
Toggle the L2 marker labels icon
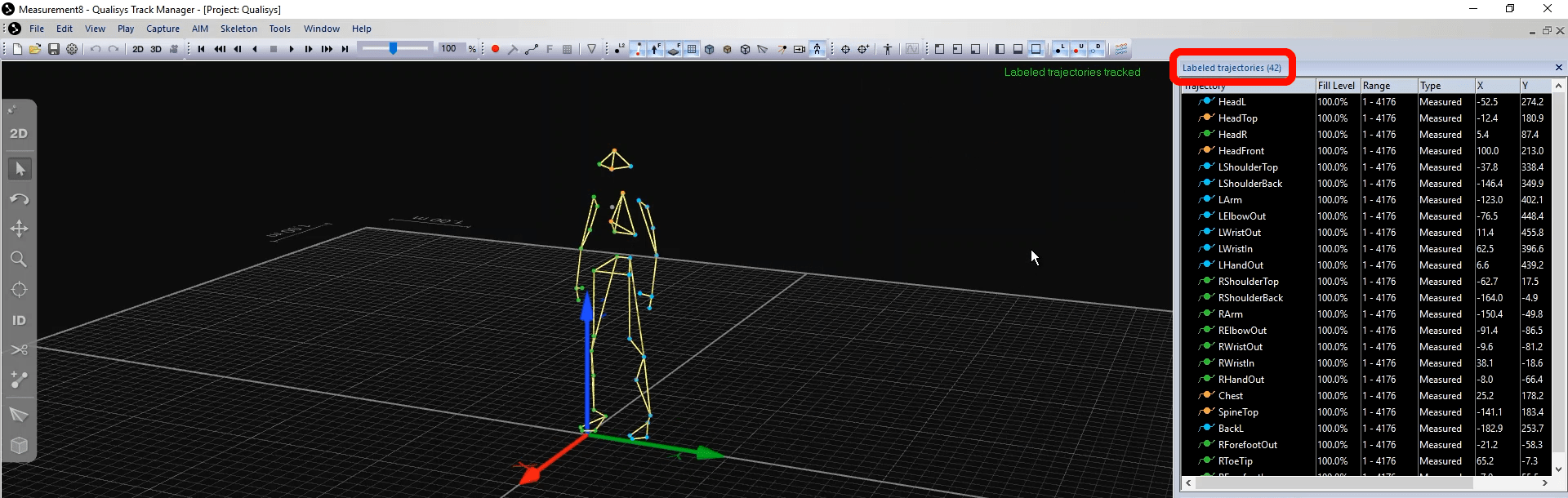[x=620, y=49]
